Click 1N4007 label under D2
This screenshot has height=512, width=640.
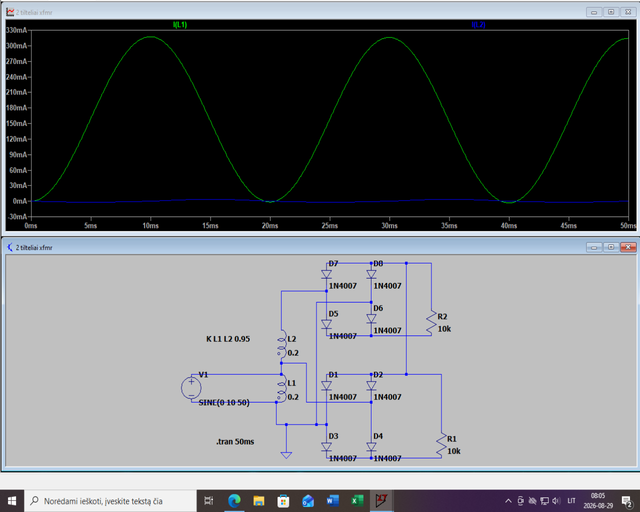387,397
